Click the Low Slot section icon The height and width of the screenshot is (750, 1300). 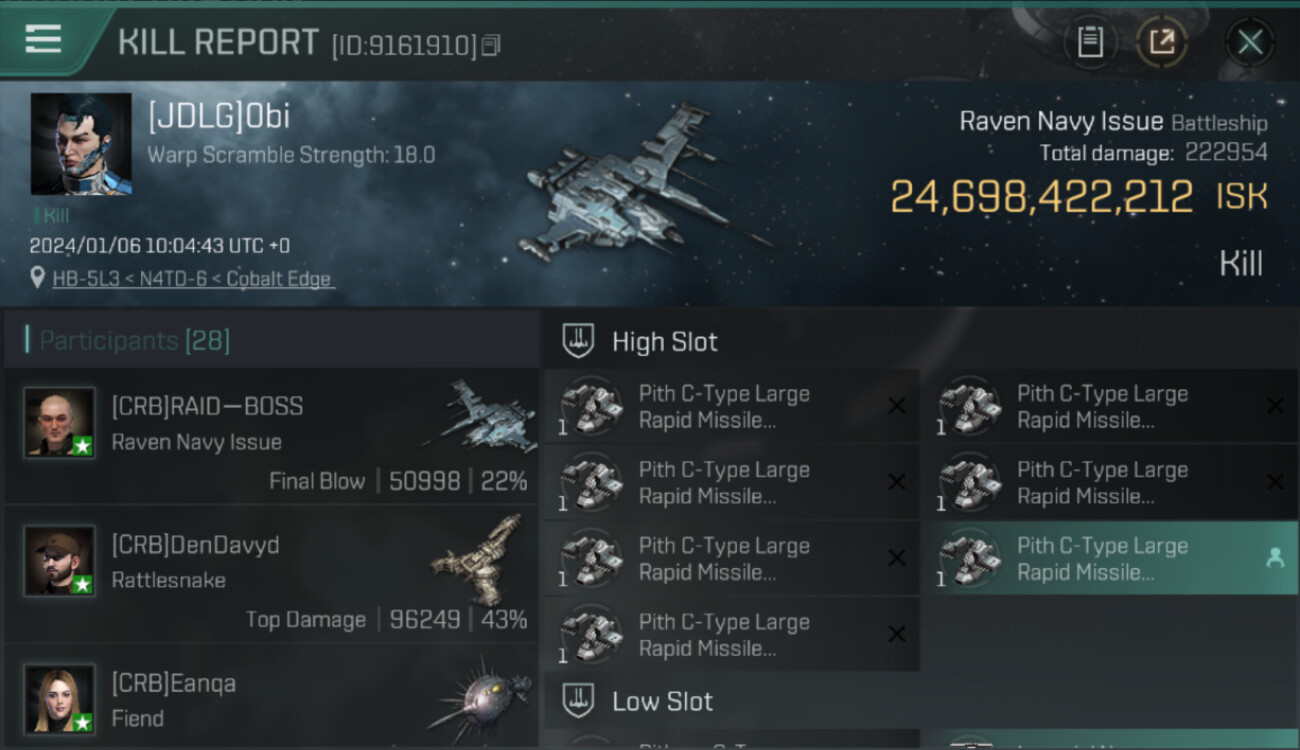[x=577, y=701]
